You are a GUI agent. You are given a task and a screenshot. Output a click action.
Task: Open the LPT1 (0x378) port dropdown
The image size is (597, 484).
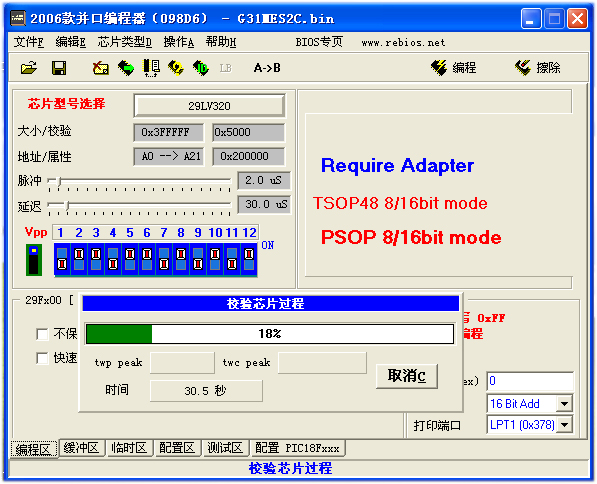pyautogui.click(x=564, y=425)
